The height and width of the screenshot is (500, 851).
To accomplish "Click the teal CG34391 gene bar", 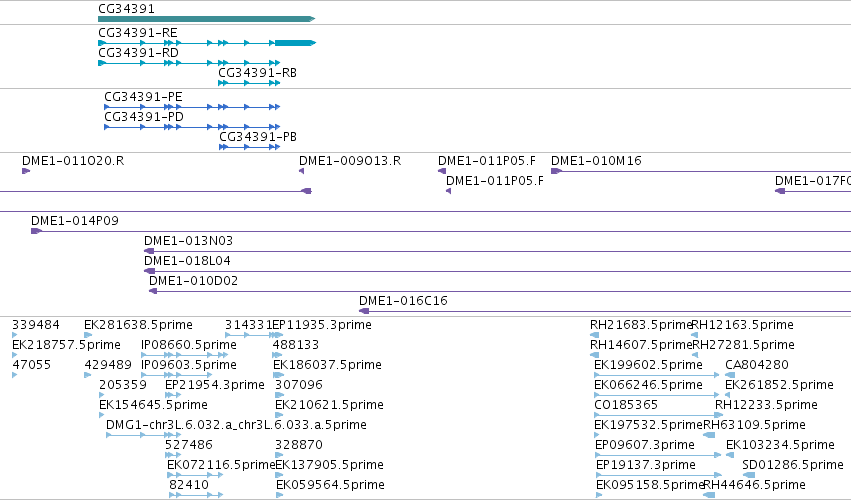I will tap(206, 19).
